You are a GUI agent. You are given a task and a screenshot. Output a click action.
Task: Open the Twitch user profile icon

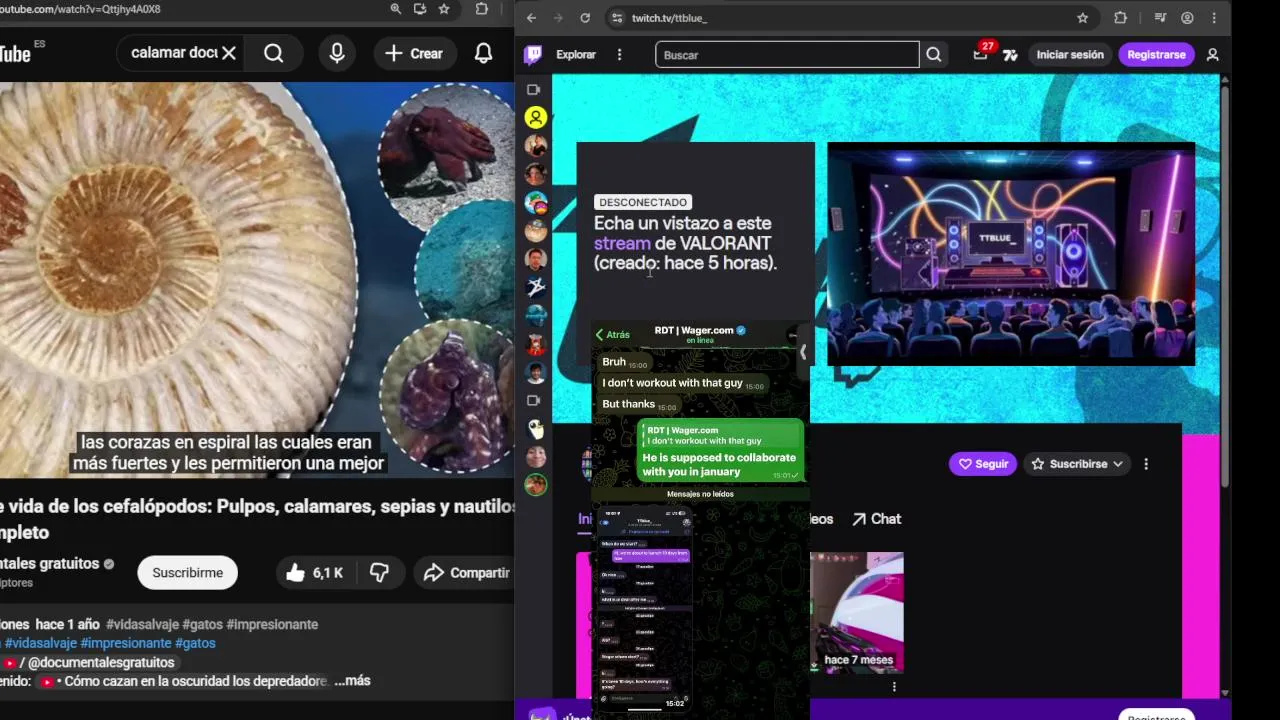1213,55
